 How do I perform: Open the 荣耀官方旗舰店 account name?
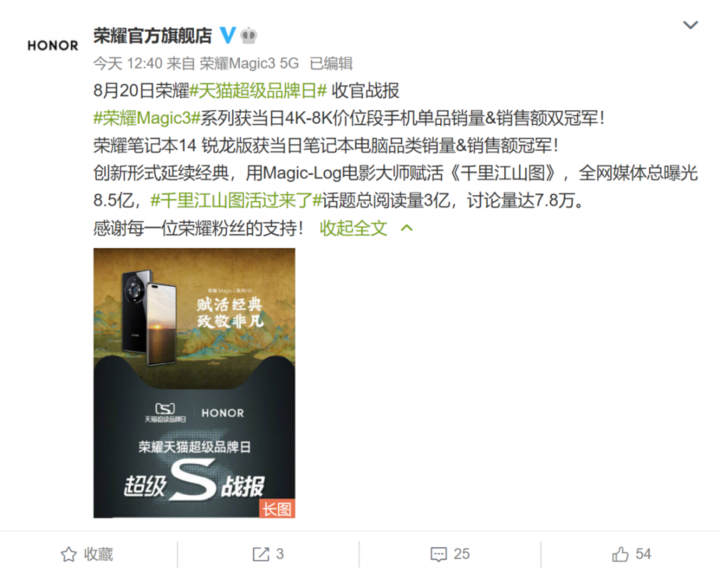click(152, 35)
